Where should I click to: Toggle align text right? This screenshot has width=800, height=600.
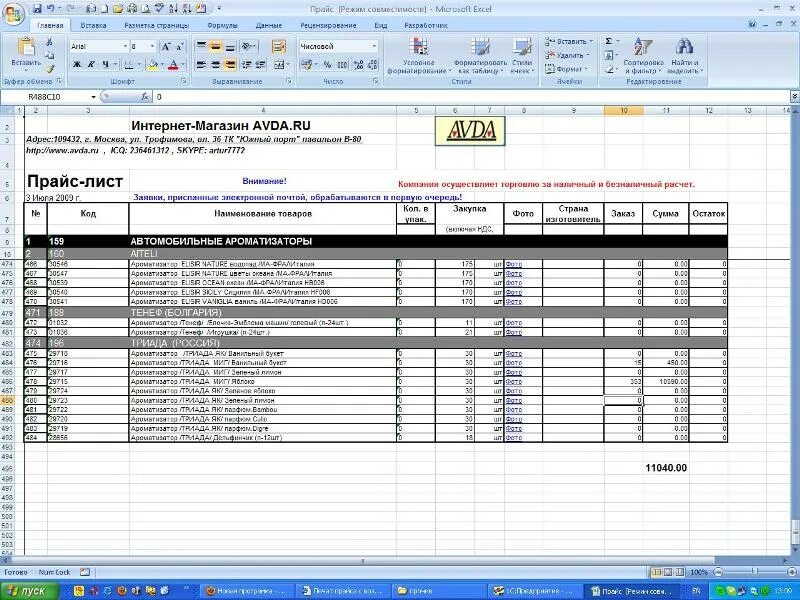[230, 65]
